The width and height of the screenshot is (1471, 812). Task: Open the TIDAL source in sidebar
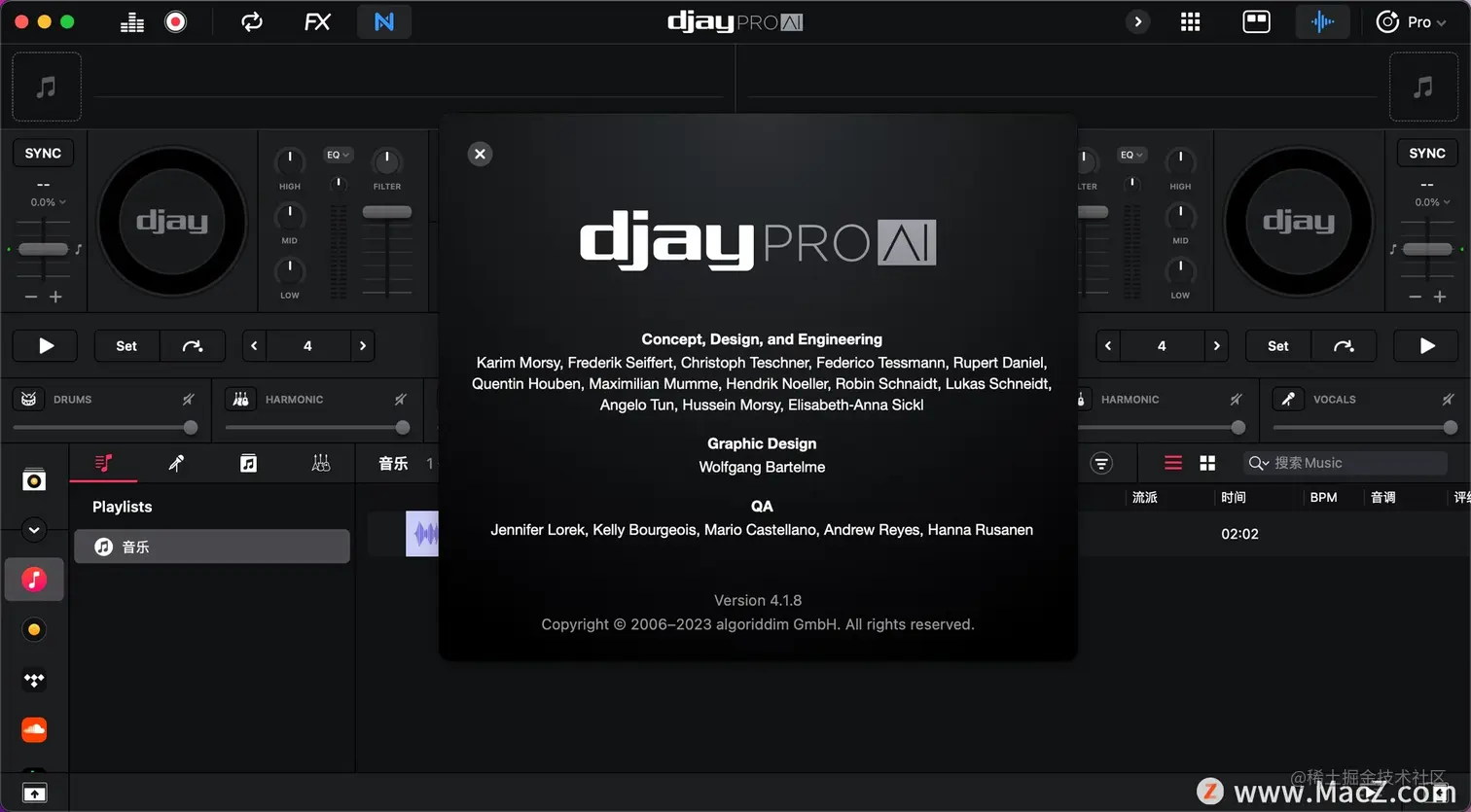34,680
